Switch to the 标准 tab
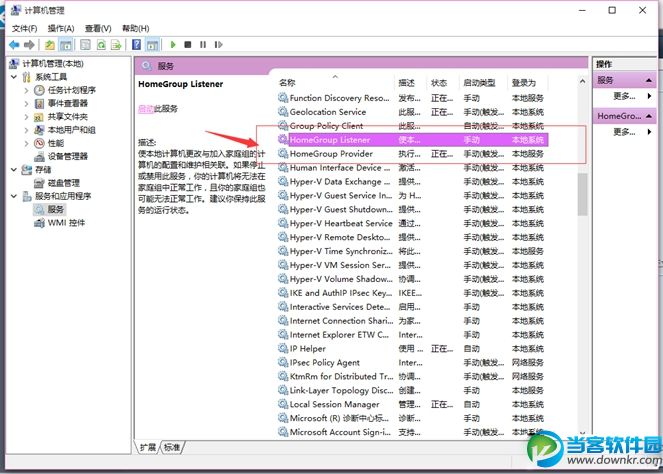This screenshot has height=474, width=663. click(172, 447)
